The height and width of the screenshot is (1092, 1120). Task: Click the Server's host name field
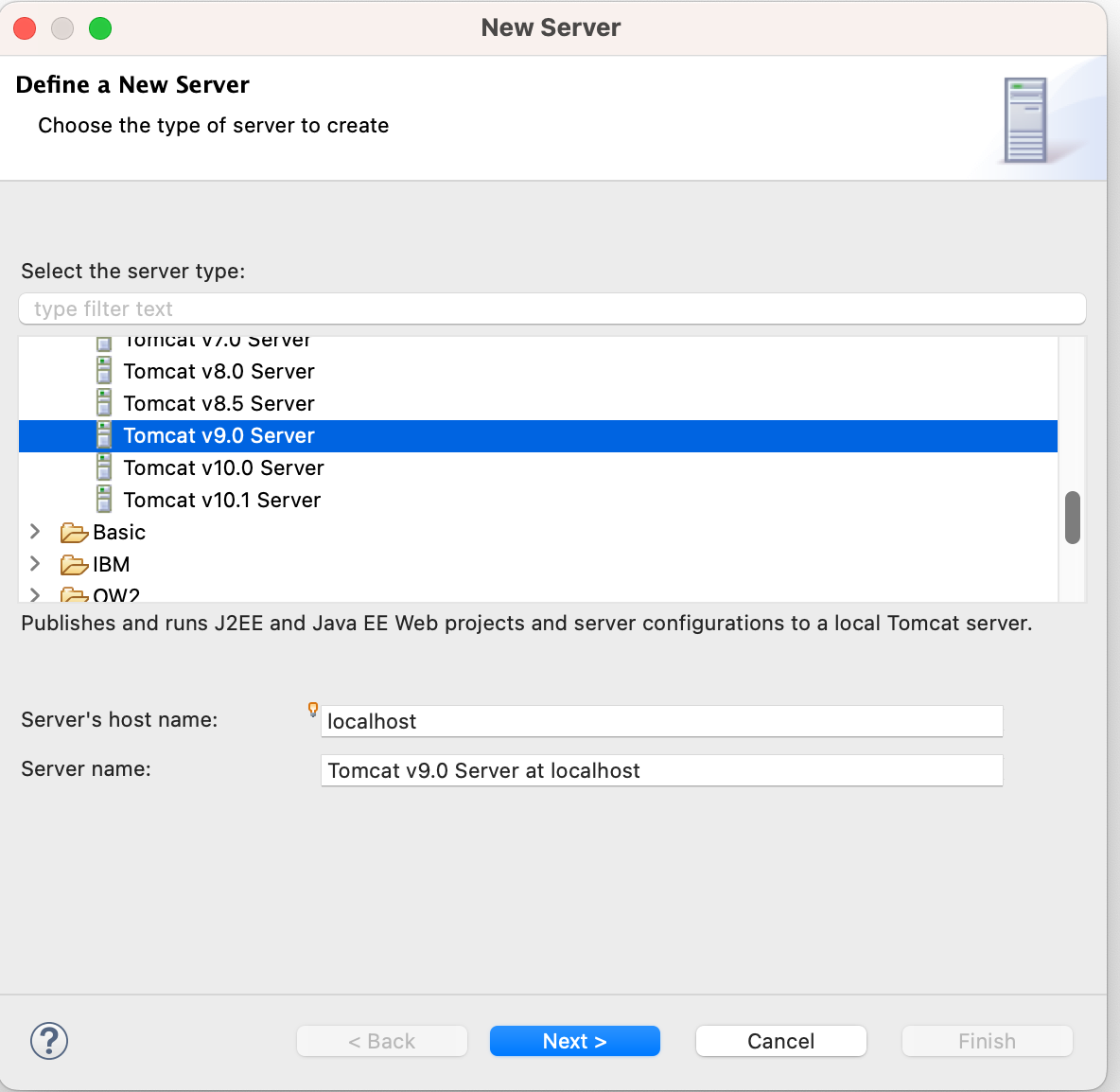tap(661, 721)
